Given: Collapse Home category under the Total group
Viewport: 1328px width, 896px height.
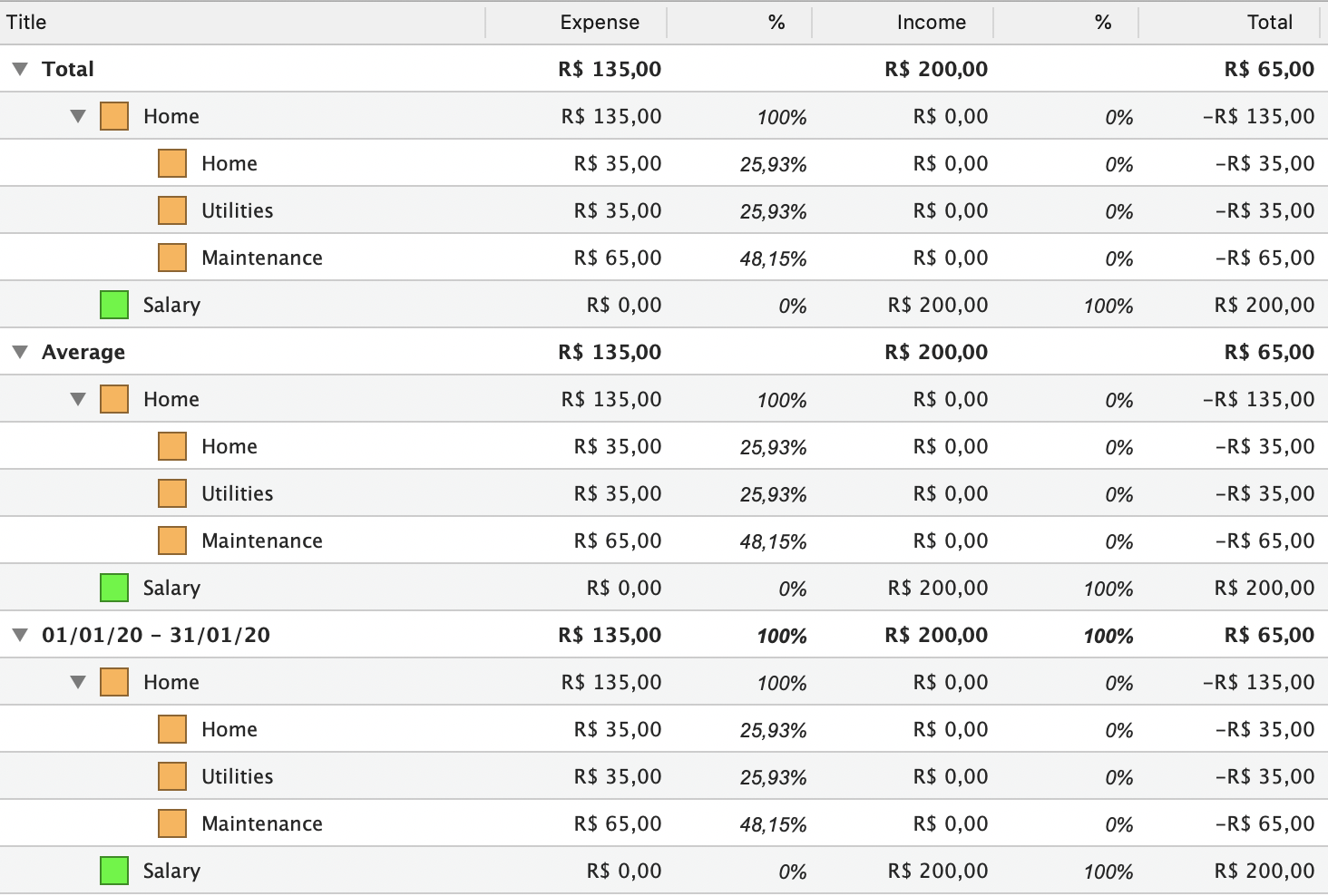Looking at the screenshot, I should [x=78, y=116].
